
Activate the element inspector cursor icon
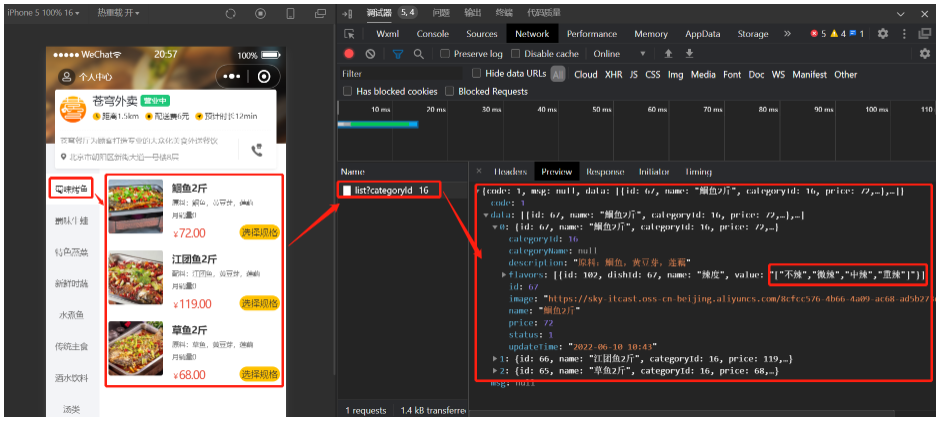[349, 34]
